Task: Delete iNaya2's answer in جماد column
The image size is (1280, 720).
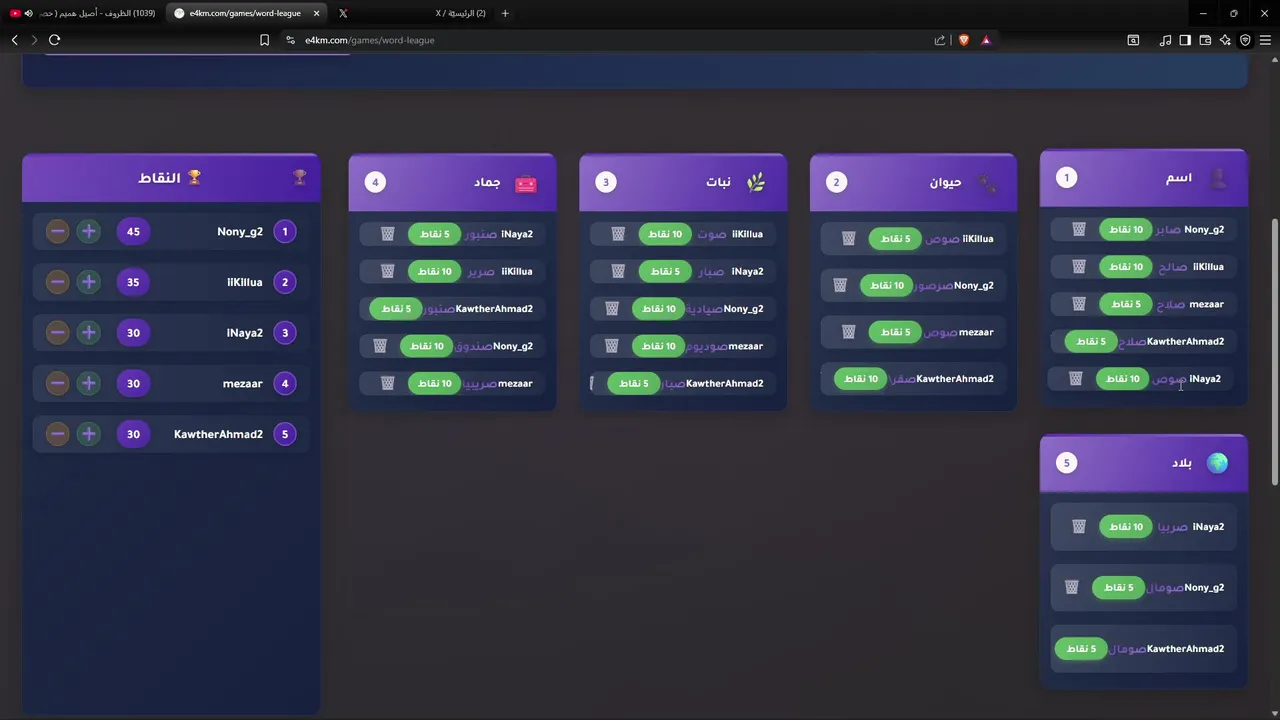Action: click(x=388, y=234)
